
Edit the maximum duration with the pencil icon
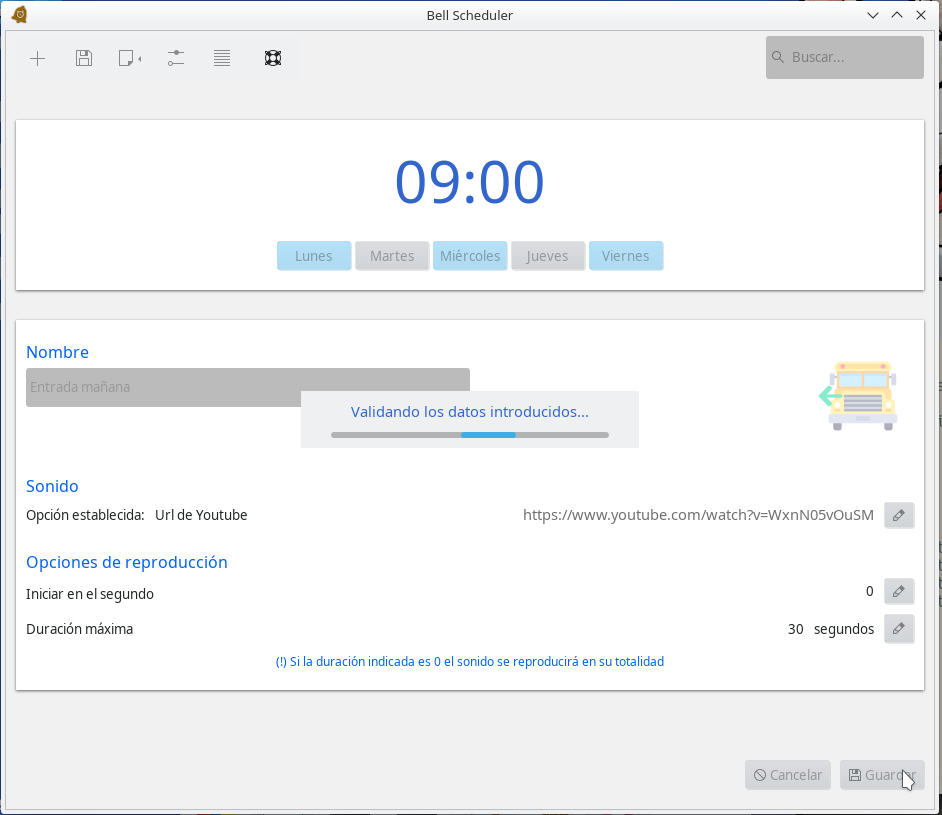[x=898, y=629]
